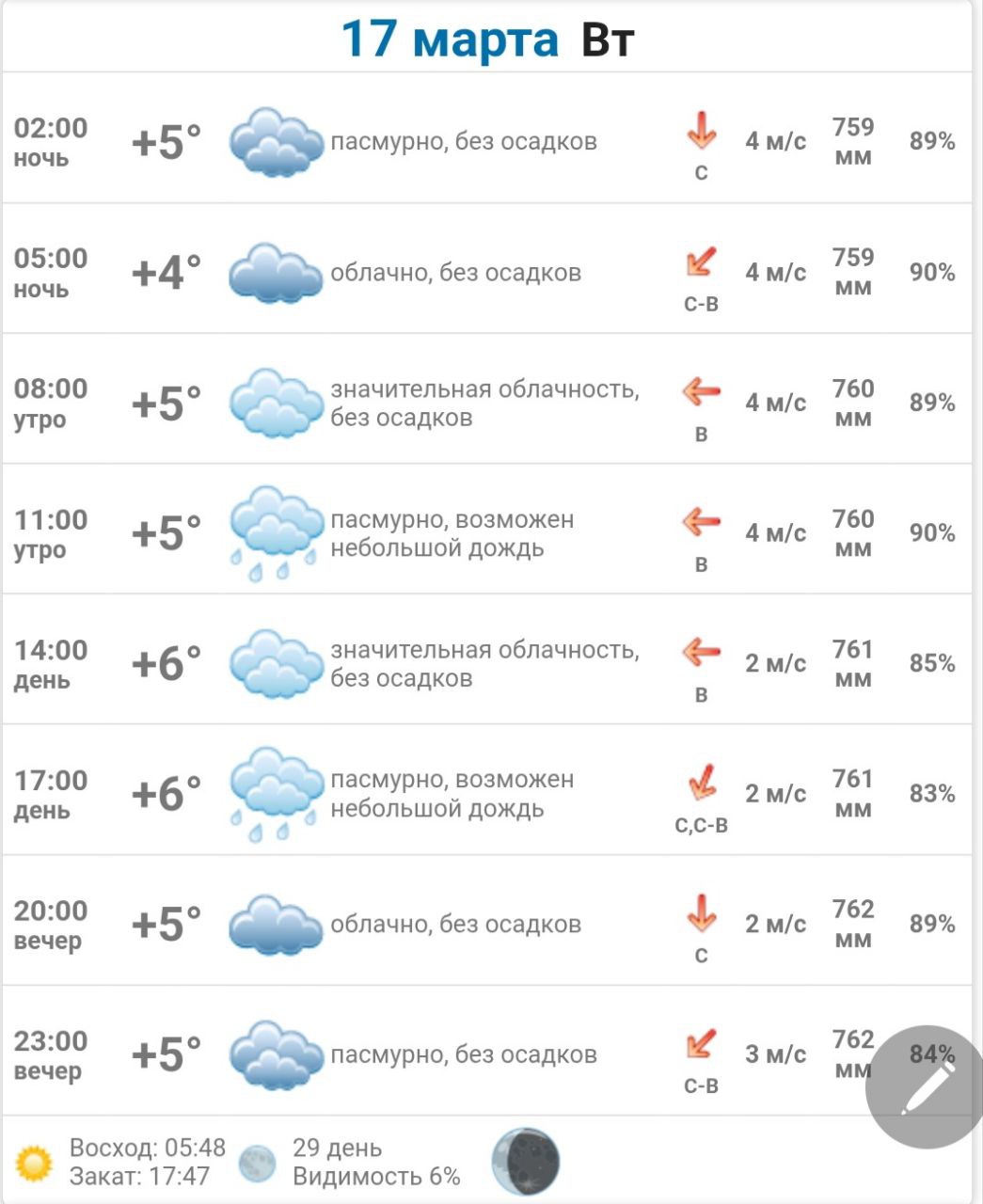Click the cloud icon for 02:00
Screen dimensions: 983x1204
pyautogui.click(x=275, y=142)
